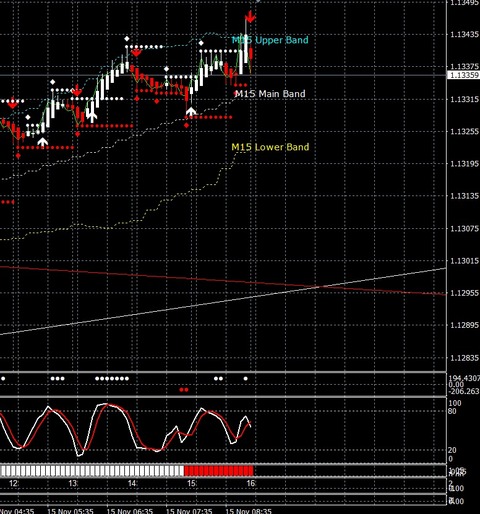The image size is (480, 514).
Task: Click price axis value 1.13435
Action: pyautogui.click(x=464, y=34)
